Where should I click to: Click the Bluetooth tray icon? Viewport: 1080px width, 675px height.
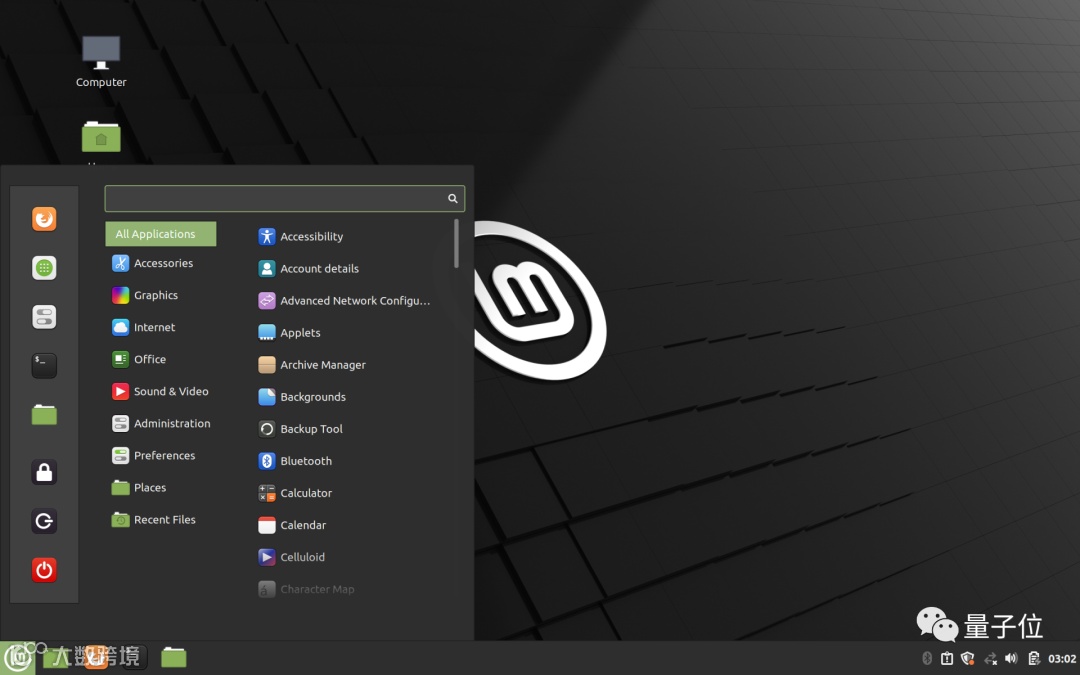click(x=927, y=658)
